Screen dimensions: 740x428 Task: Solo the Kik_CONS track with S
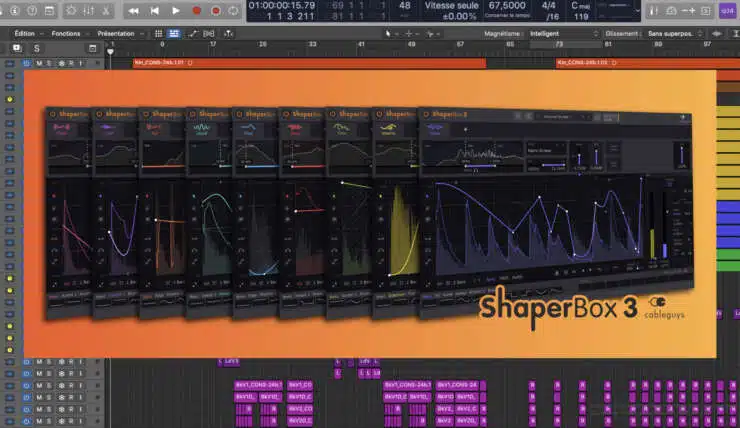[49, 63]
